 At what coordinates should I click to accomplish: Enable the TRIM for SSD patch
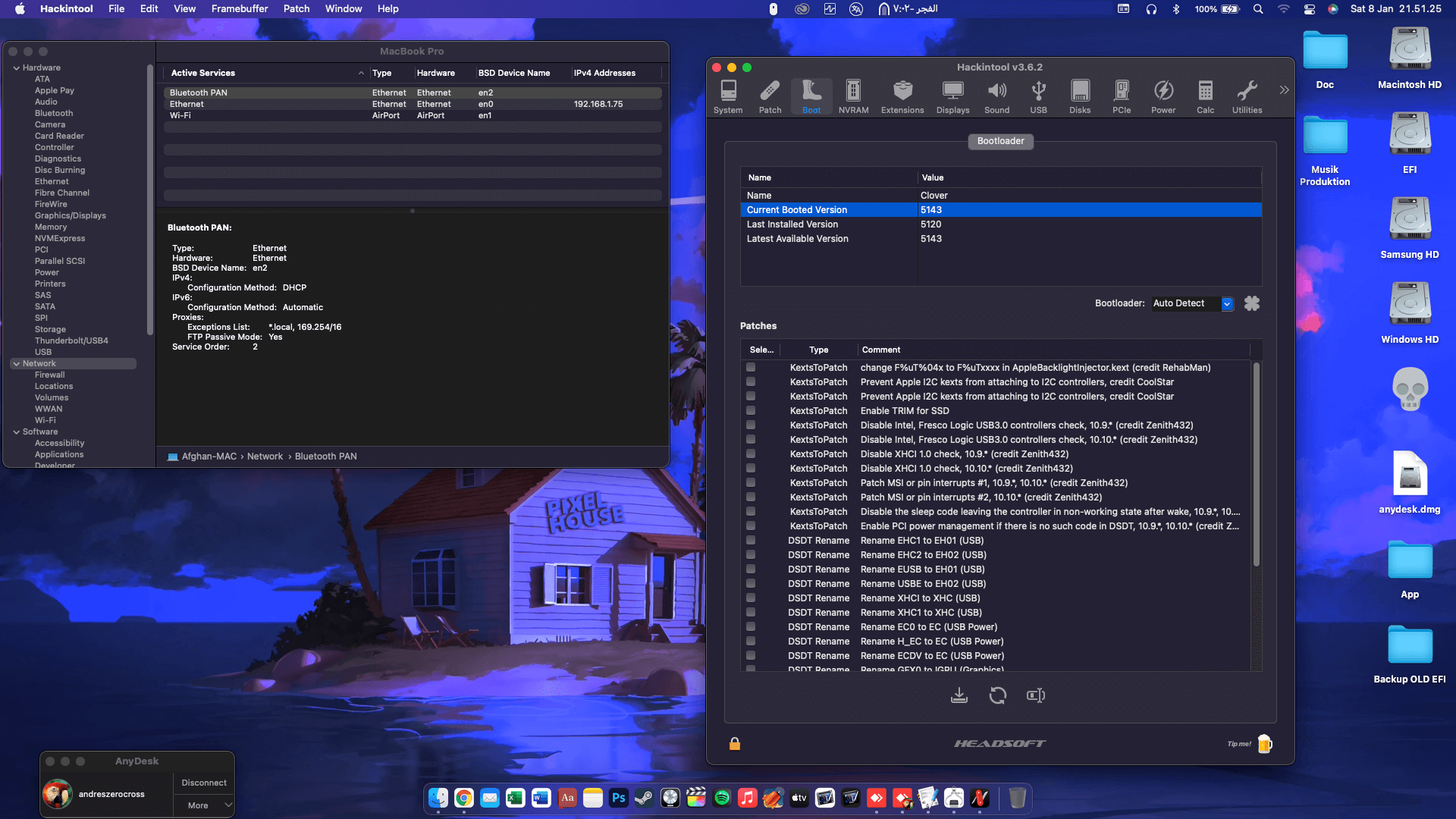751,410
